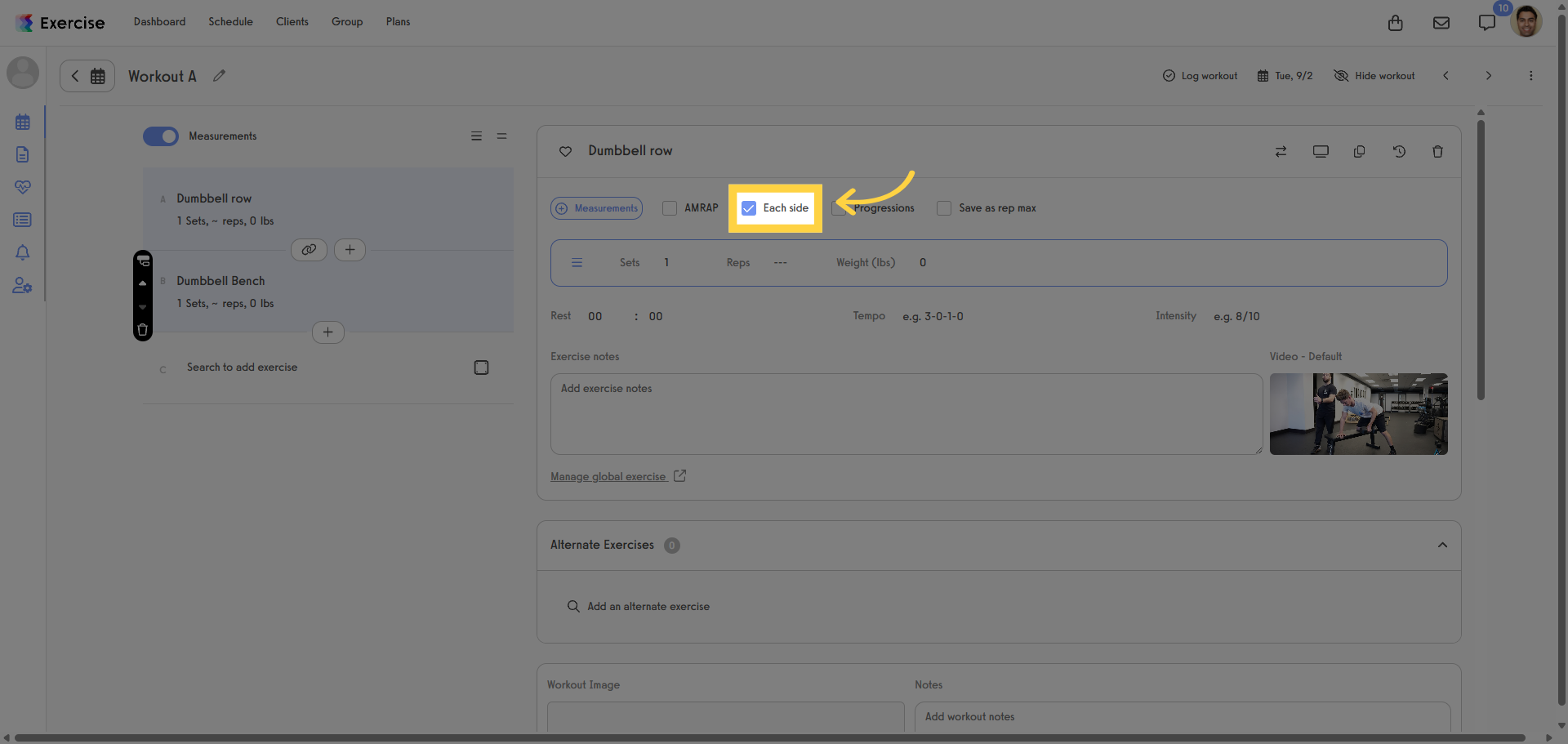Favorite Dumbbell row with the heart icon
The width and height of the screenshot is (1568, 744).
(565, 151)
